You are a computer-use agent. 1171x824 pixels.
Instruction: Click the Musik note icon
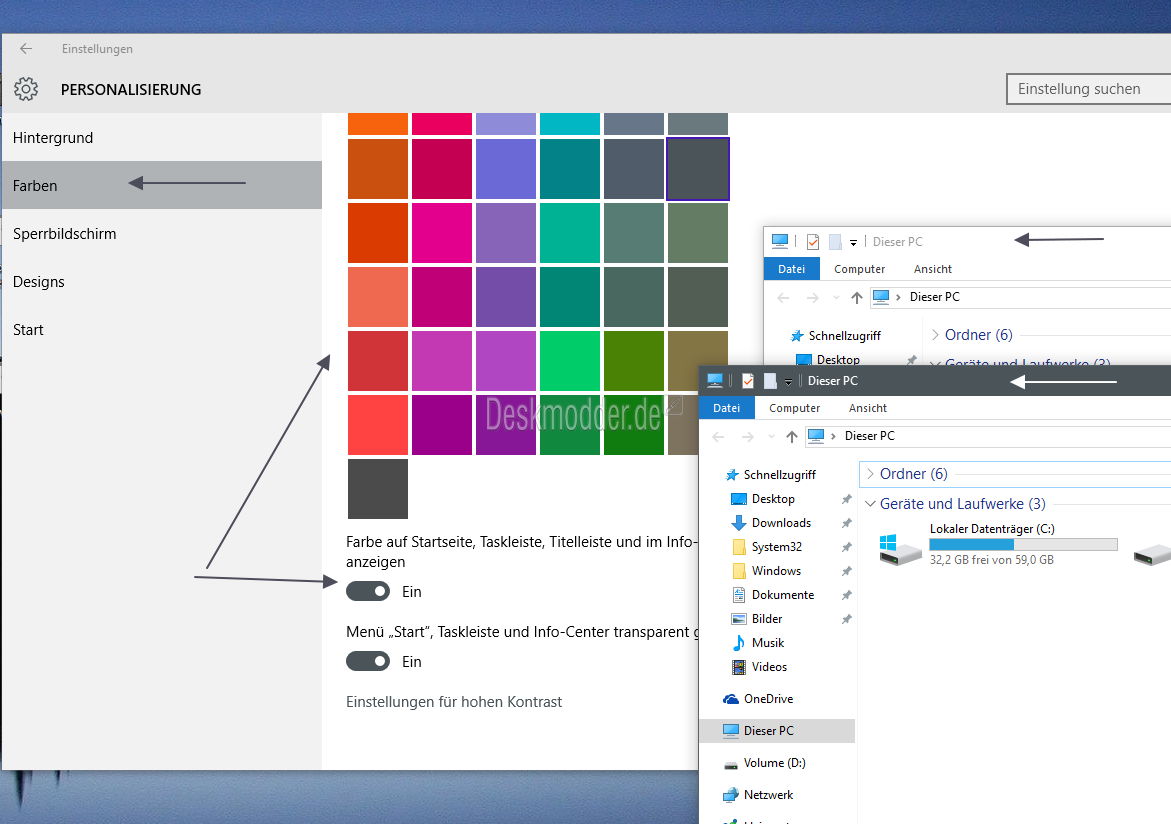click(739, 642)
